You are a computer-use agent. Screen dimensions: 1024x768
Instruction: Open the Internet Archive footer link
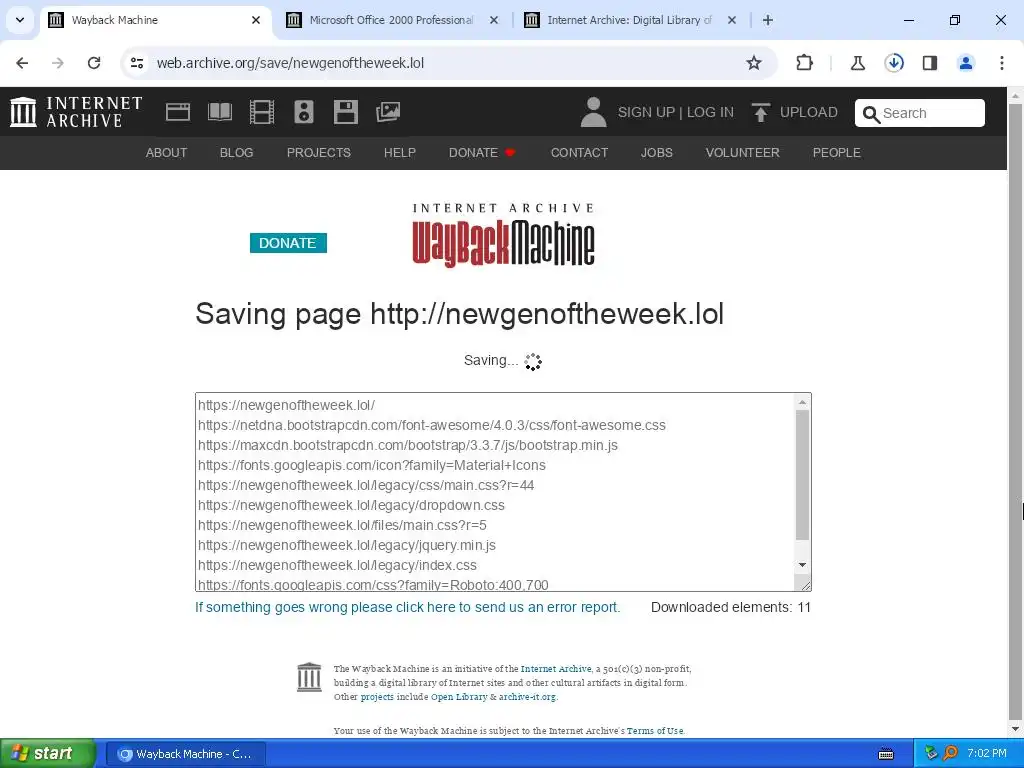(x=556, y=669)
